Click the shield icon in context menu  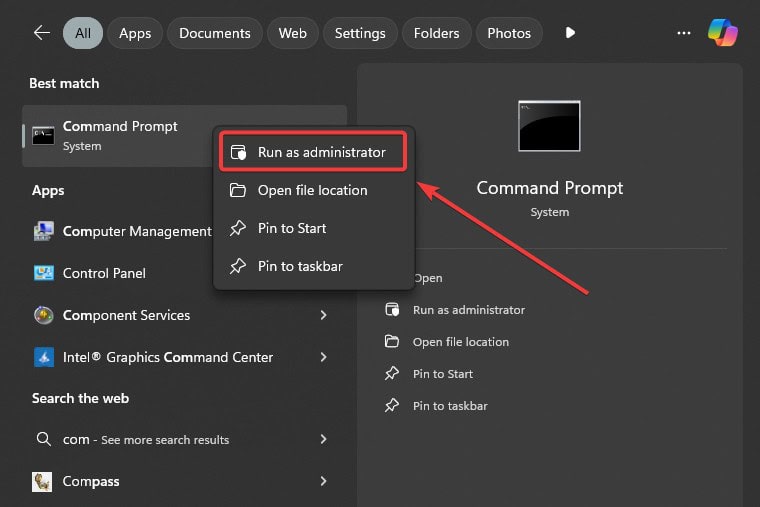pyautogui.click(x=238, y=152)
